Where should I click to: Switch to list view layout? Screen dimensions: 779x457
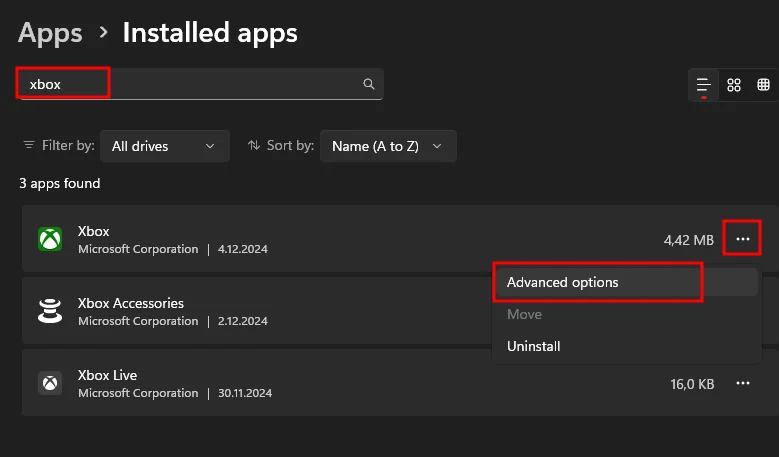tap(703, 85)
